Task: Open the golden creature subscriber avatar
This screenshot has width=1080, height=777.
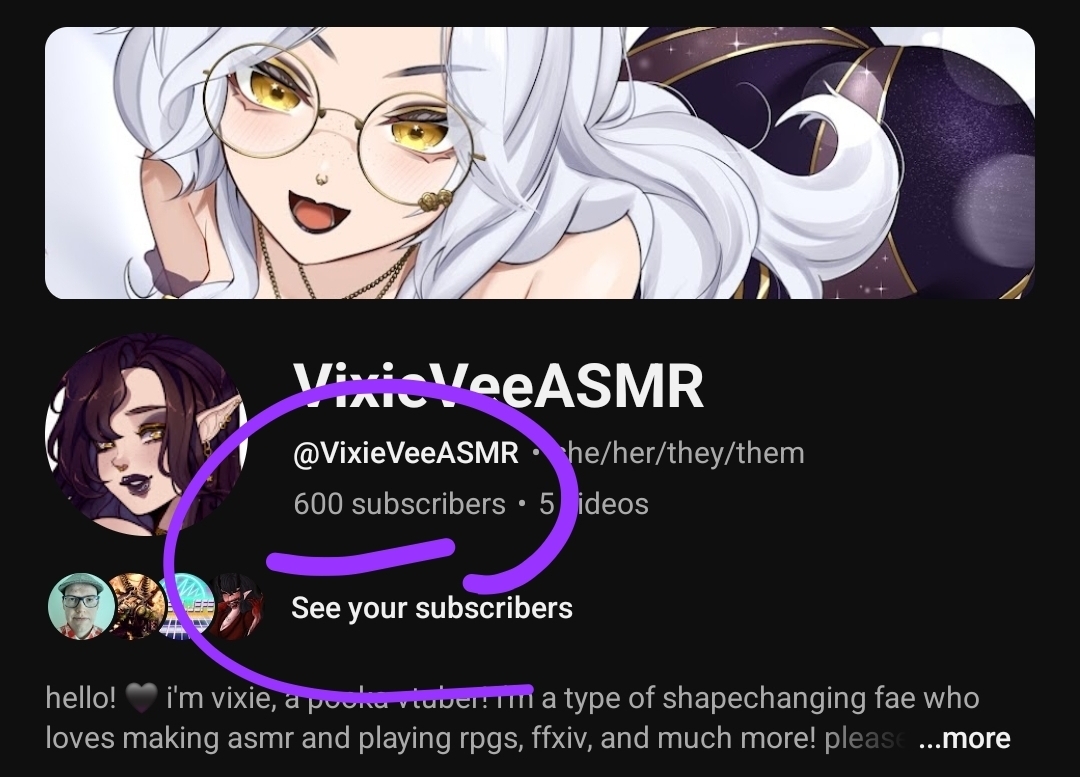Action: (x=136, y=607)
